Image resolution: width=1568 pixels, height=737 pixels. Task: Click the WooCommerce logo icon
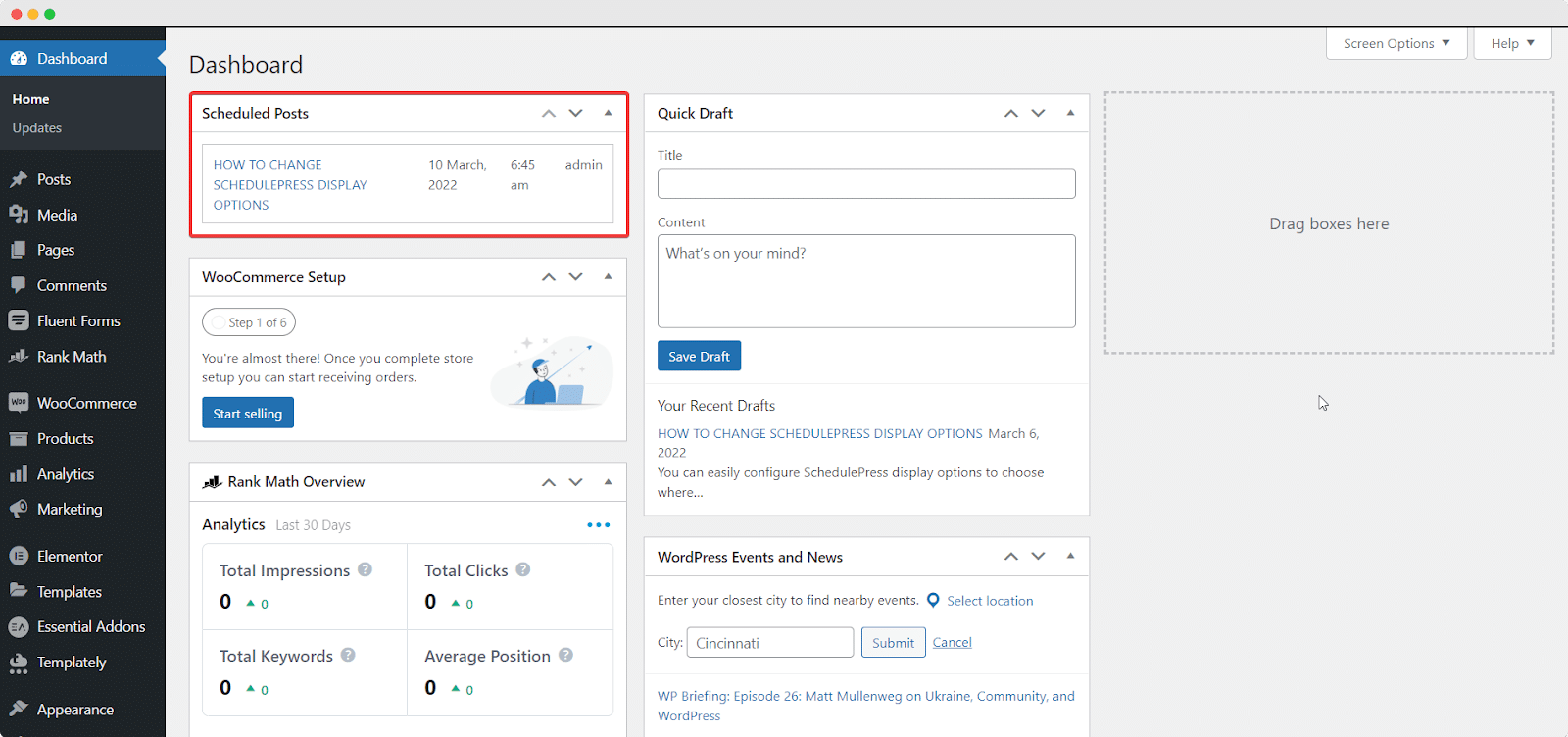19,403
